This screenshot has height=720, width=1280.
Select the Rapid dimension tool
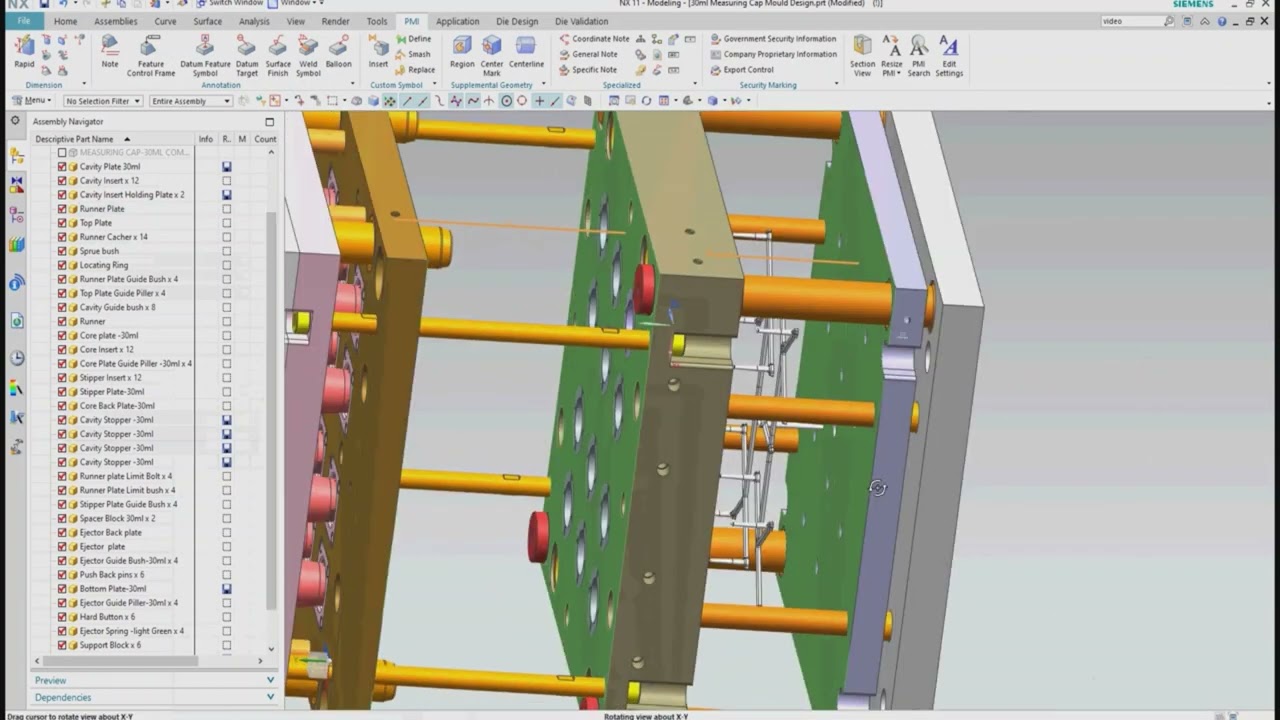point(24,51)
